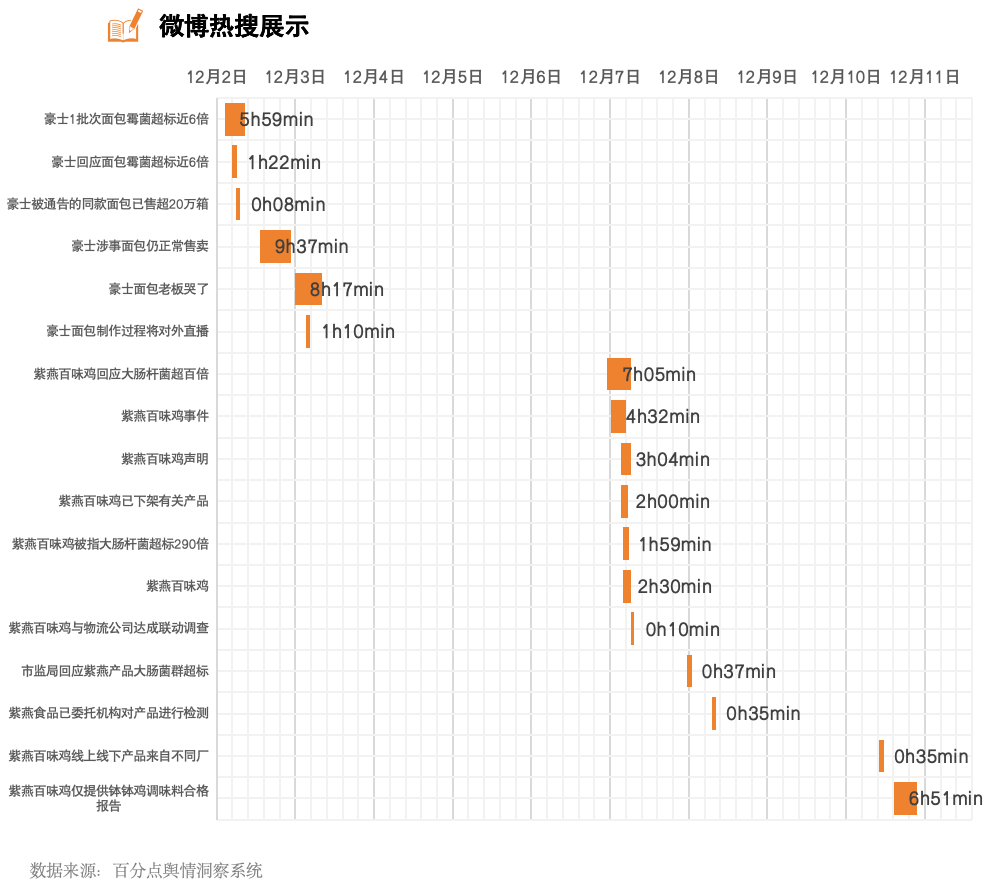The height and width of the screenshot is (889, 993).
Task: Select the 12月11日 date label
Action: (925, 77)
